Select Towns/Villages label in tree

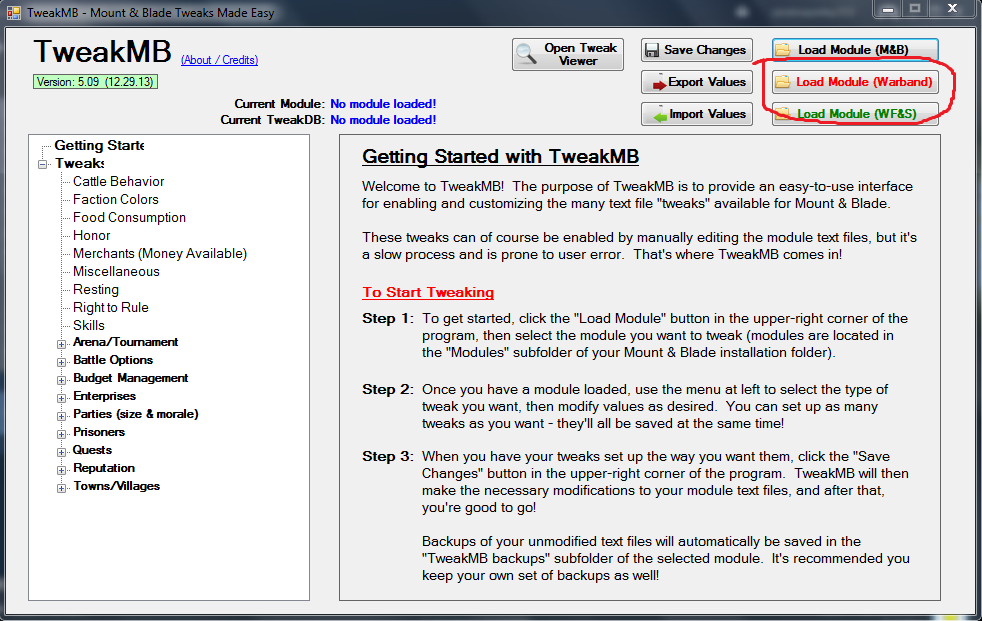(x=116, y=486)
